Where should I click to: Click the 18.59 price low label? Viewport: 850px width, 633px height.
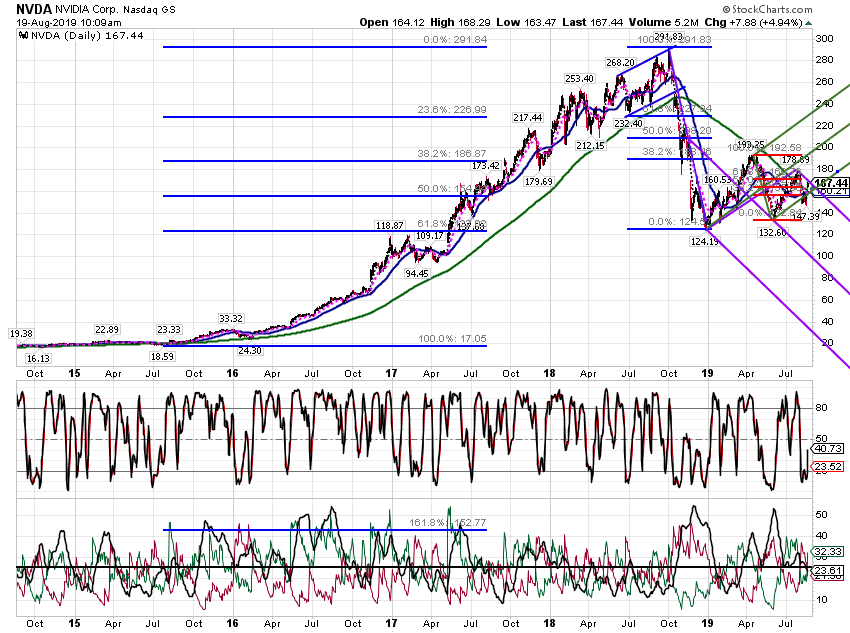point(162,357)
